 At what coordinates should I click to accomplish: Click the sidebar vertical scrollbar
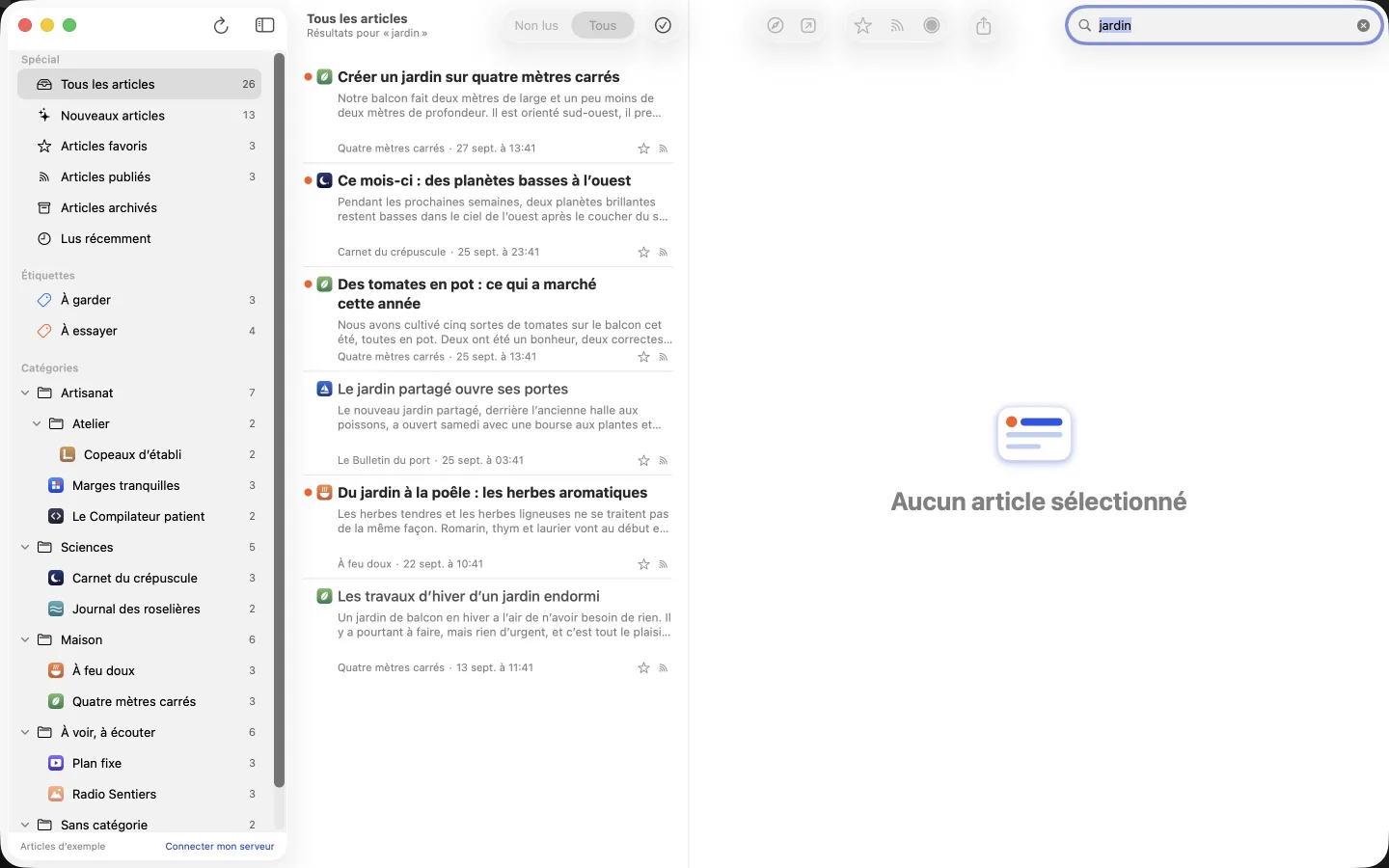coord(279,420)
